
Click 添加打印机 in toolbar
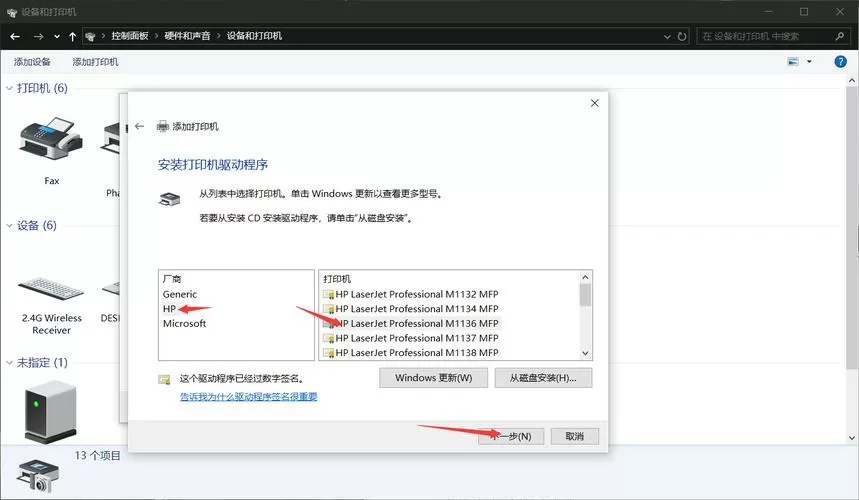pos(95,62)
